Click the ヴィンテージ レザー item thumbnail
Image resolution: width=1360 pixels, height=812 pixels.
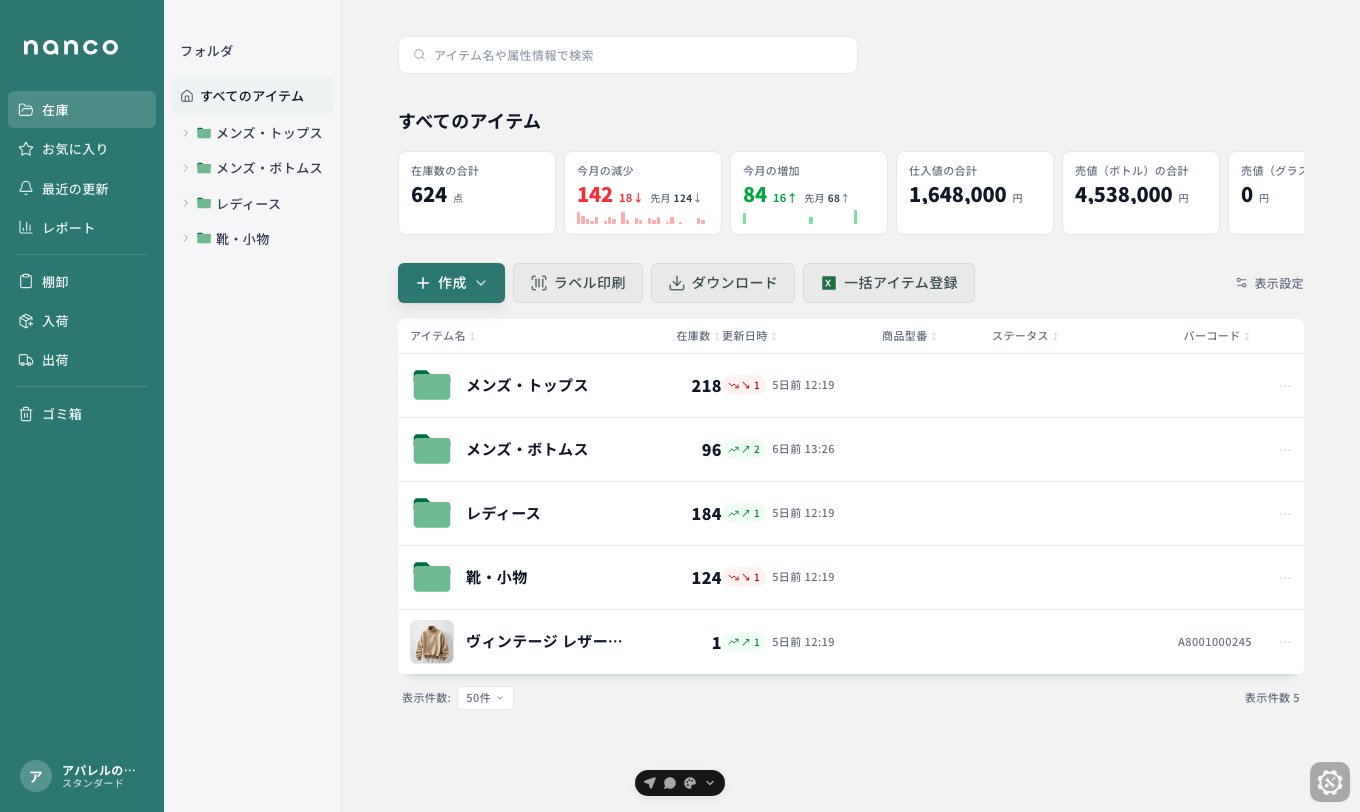click(x=432, y=642)
